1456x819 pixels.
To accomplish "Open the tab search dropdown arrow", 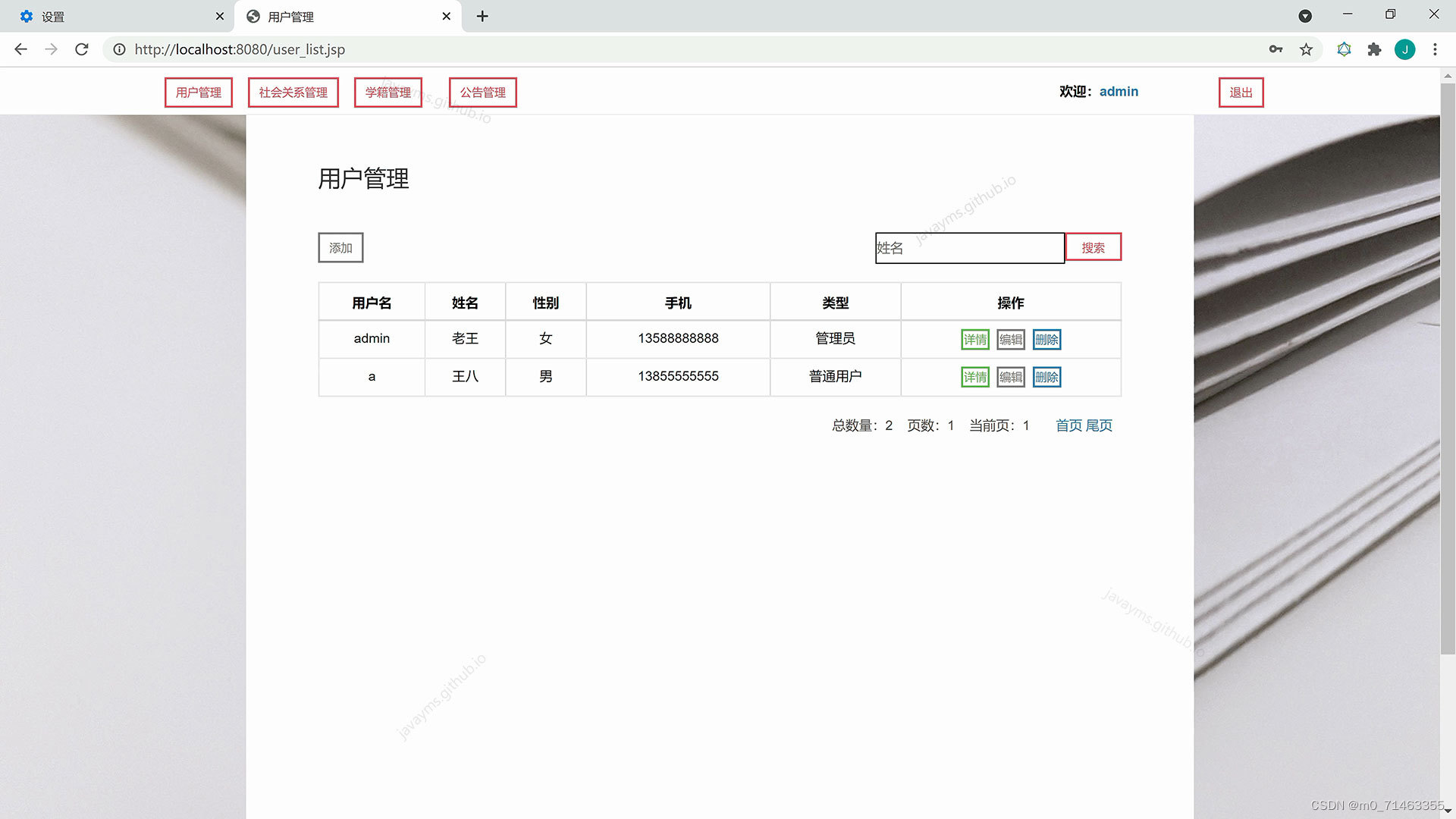I will click(1305, 16).
